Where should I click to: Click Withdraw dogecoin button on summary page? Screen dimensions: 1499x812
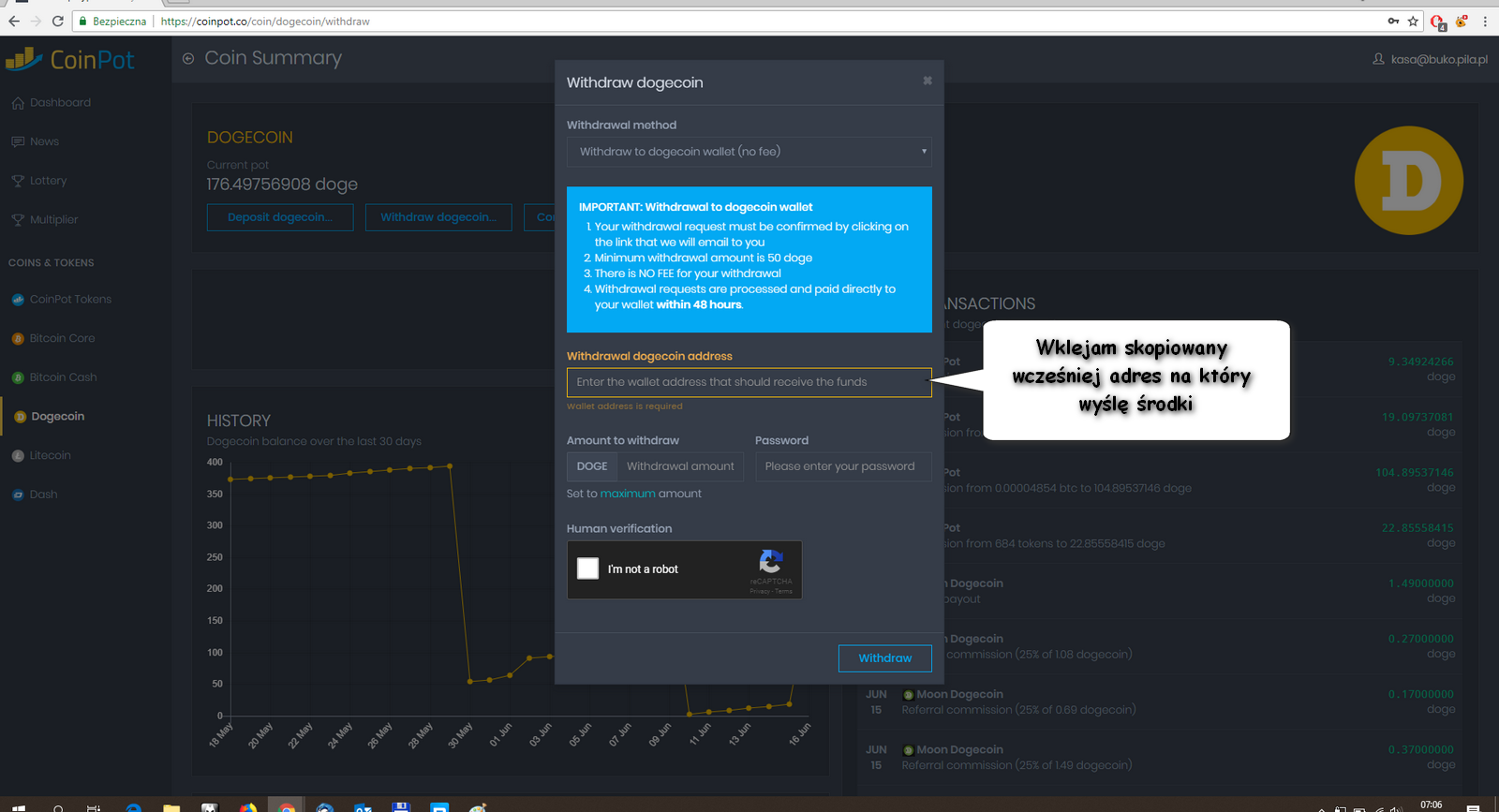(438, 217)
